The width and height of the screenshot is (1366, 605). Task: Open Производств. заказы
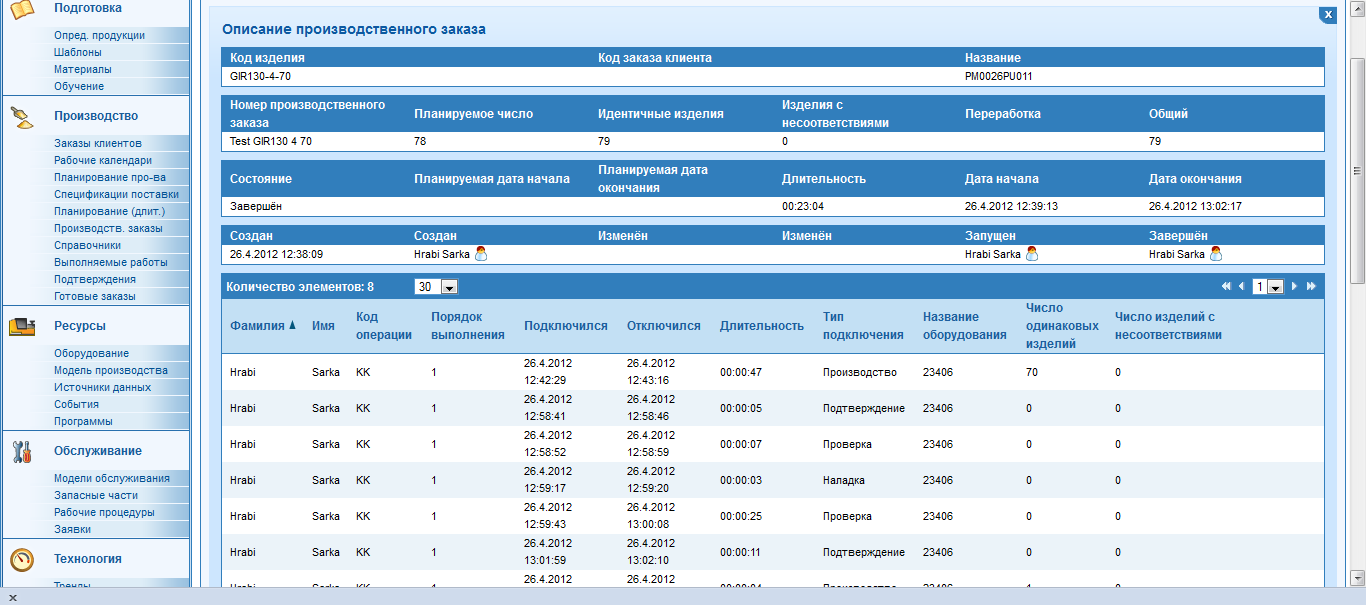pos(108,228)
